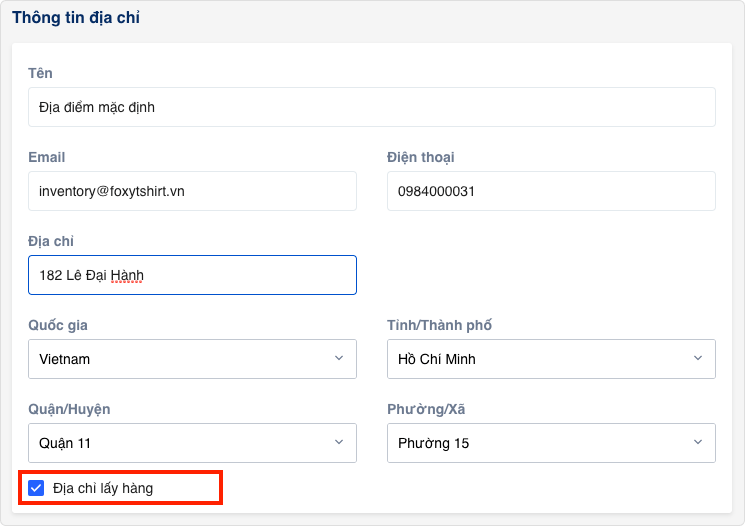Untick the Địa chỉ lấy hàng checkbox
This screenshot has height=526, width=745.
(x=37, y=488)
